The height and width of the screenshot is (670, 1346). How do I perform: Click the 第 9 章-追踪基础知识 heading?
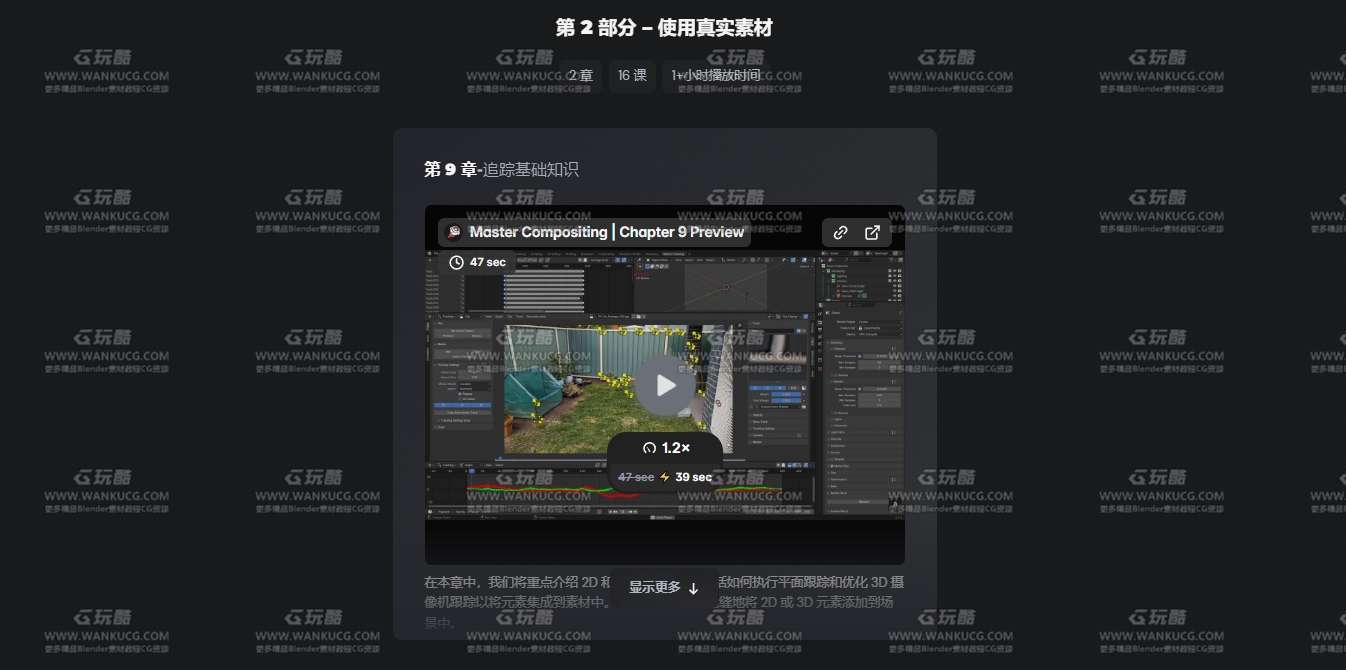501,170
